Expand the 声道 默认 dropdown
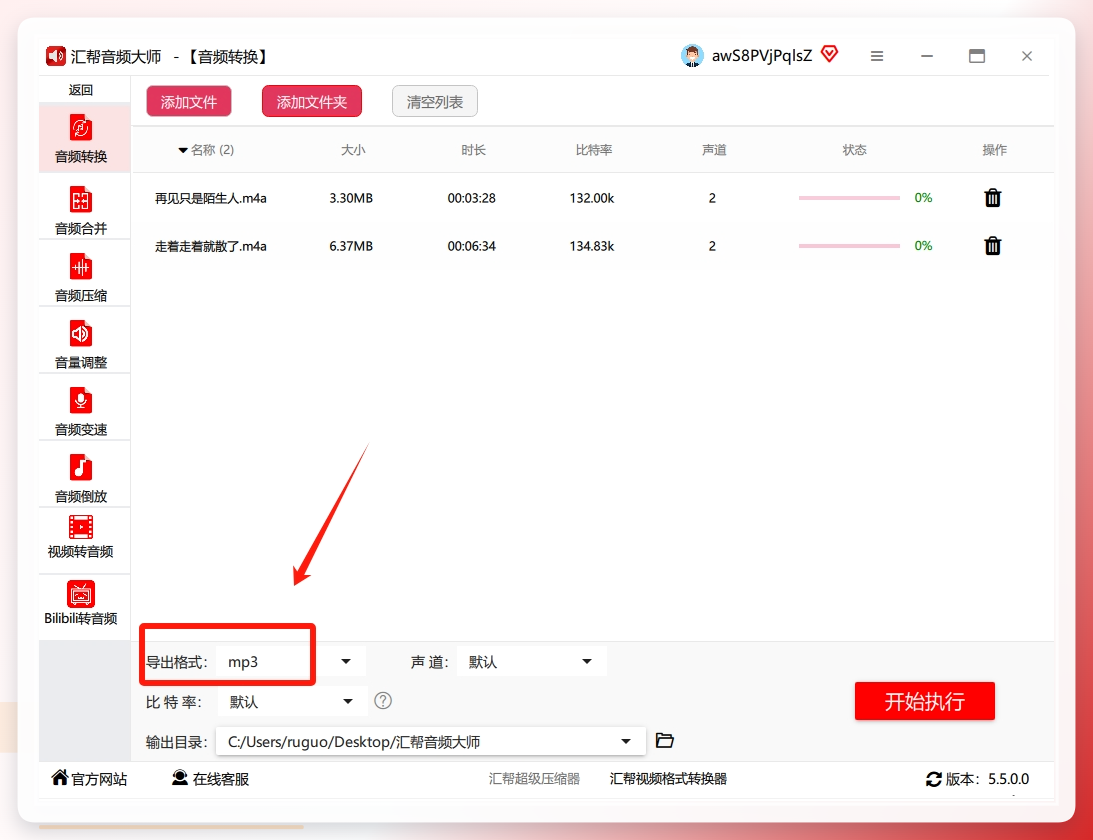Image resolution: width=1093 pixels, height=840 pixels. 587,662
